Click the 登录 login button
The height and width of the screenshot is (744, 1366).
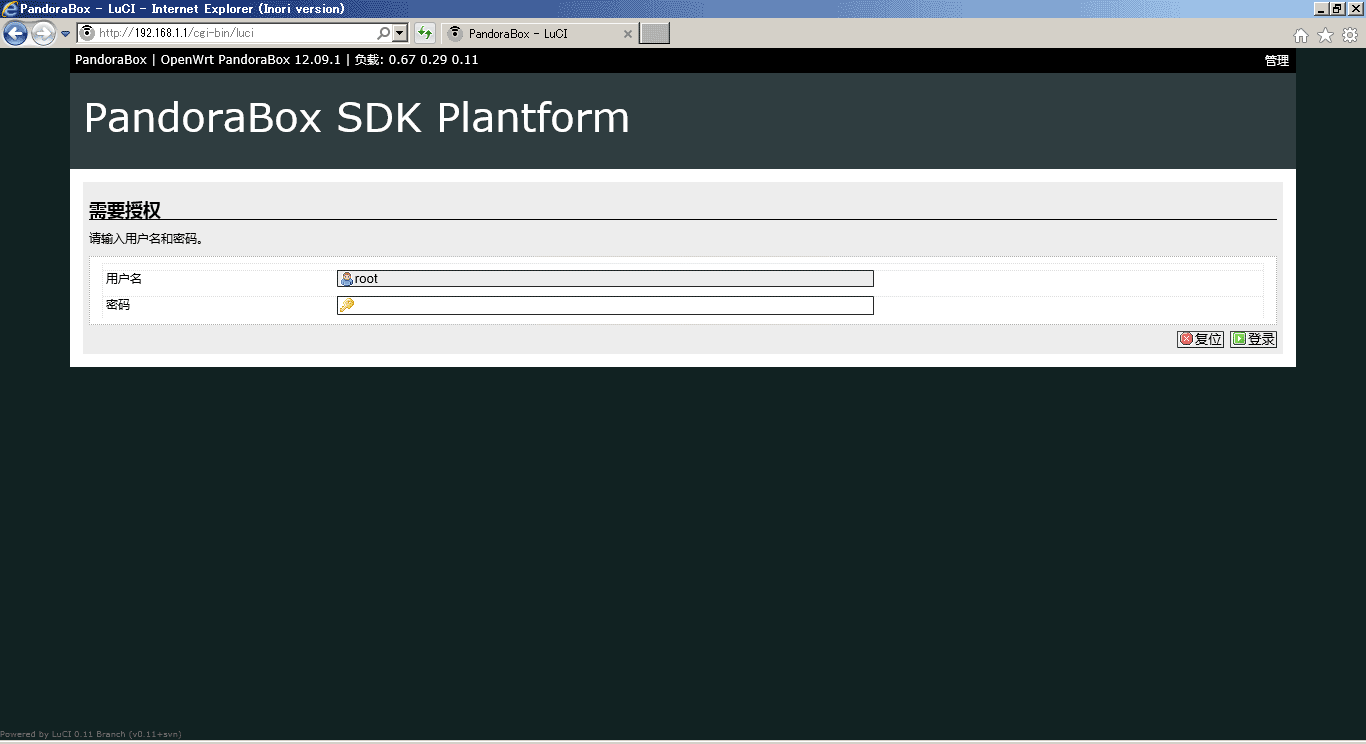click(x=1253, y=339)
